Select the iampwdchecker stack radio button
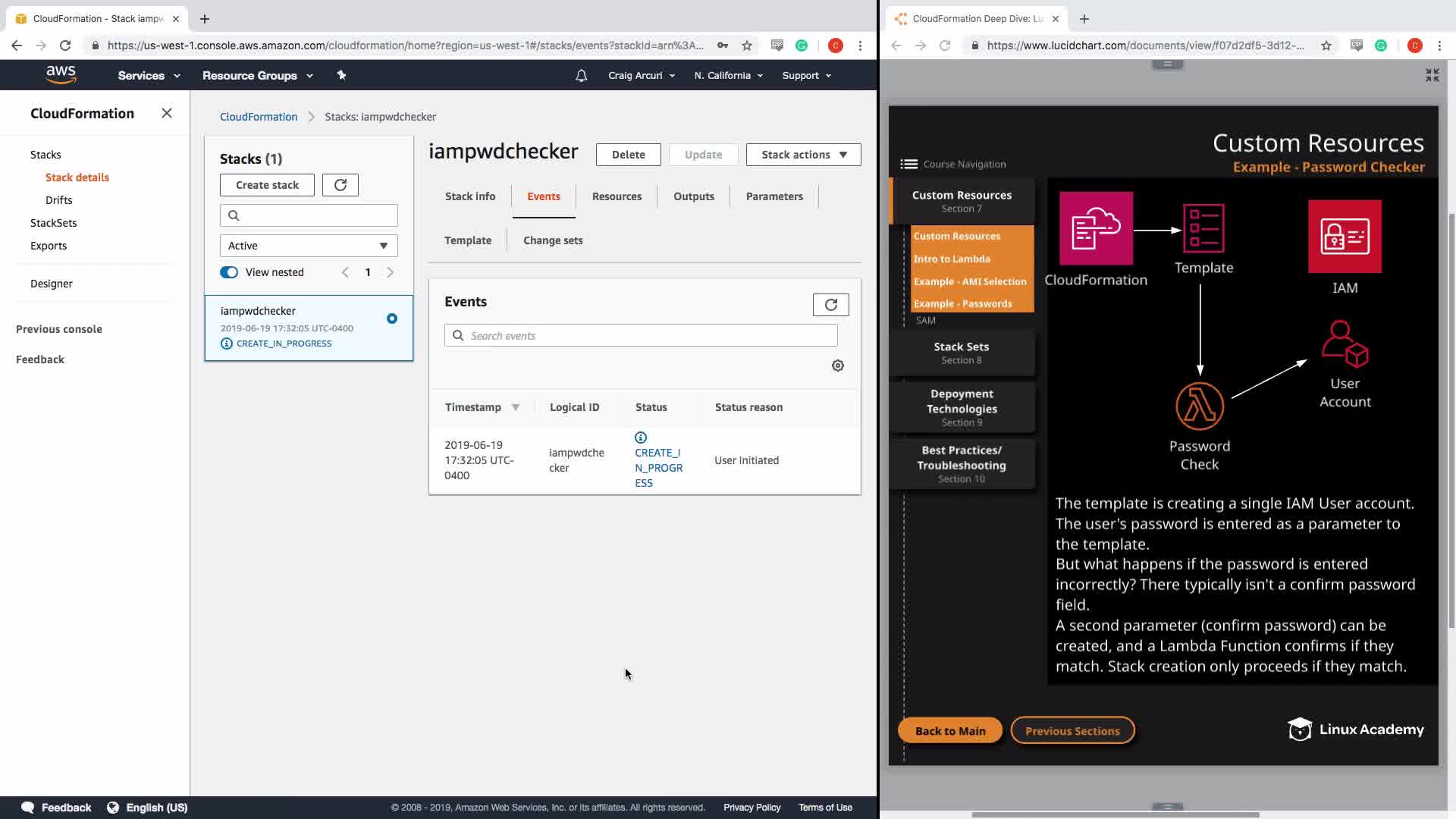Screen dimensions: 1456x819 pos(392,318)
